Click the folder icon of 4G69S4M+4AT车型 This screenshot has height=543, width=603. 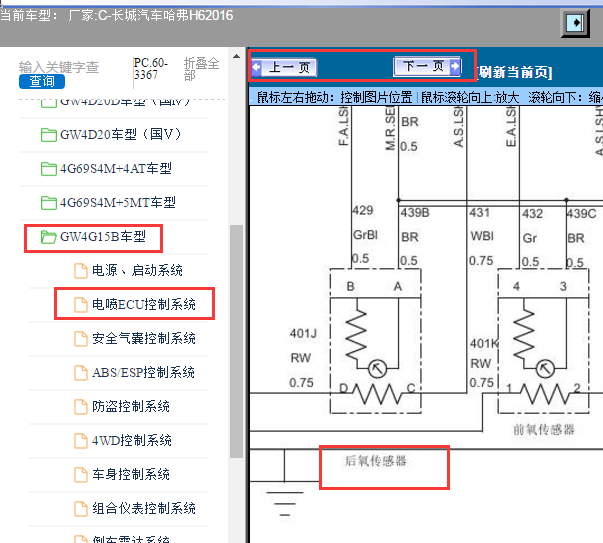(48, 169)
